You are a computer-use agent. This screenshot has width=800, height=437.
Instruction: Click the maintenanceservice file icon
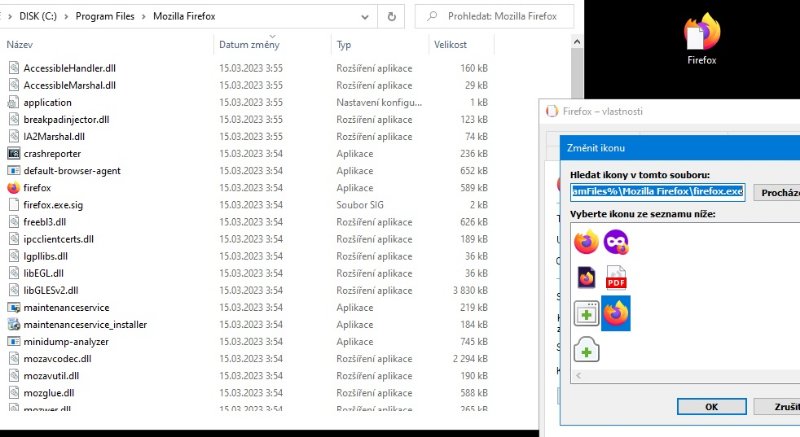click(14, 307)
